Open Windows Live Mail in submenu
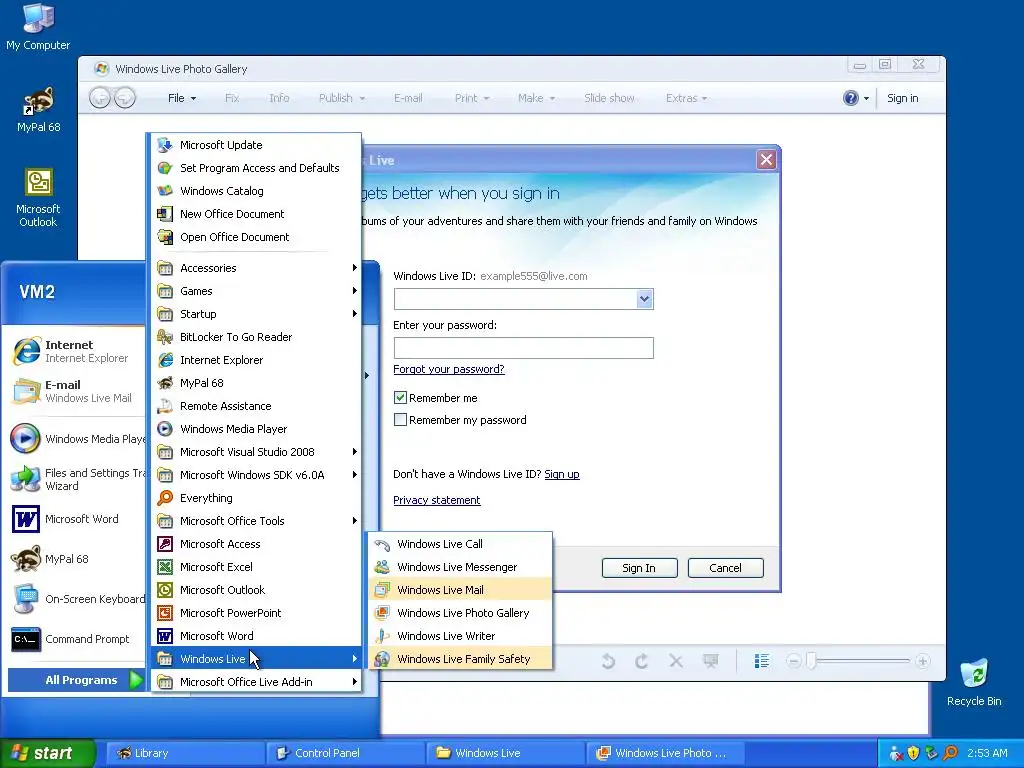The width and height of the screenshot is (1024, 768). tap(460, 590)
